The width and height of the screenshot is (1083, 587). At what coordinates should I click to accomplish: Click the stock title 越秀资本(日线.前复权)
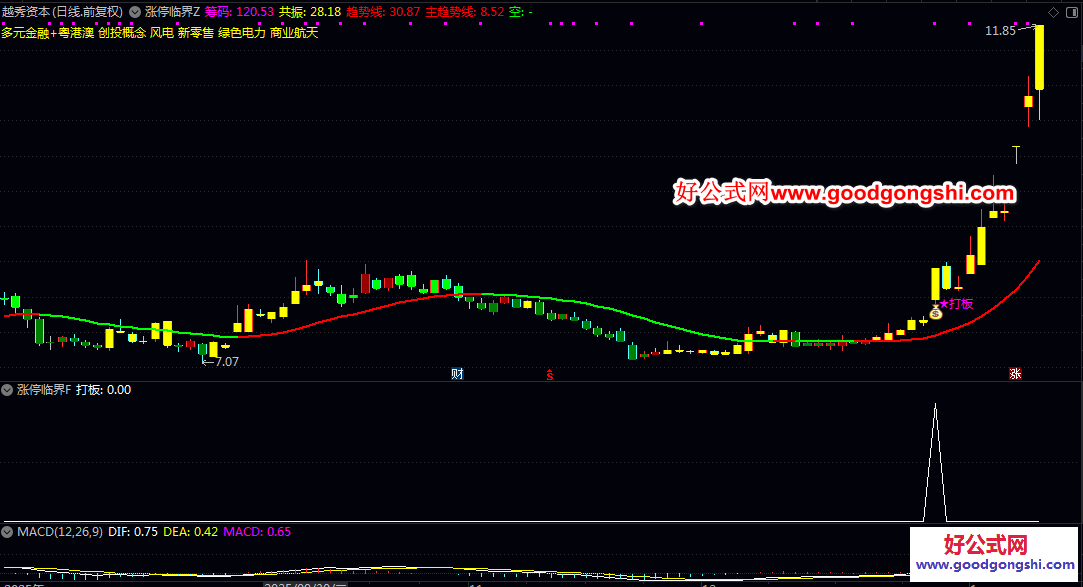[63, 12]
